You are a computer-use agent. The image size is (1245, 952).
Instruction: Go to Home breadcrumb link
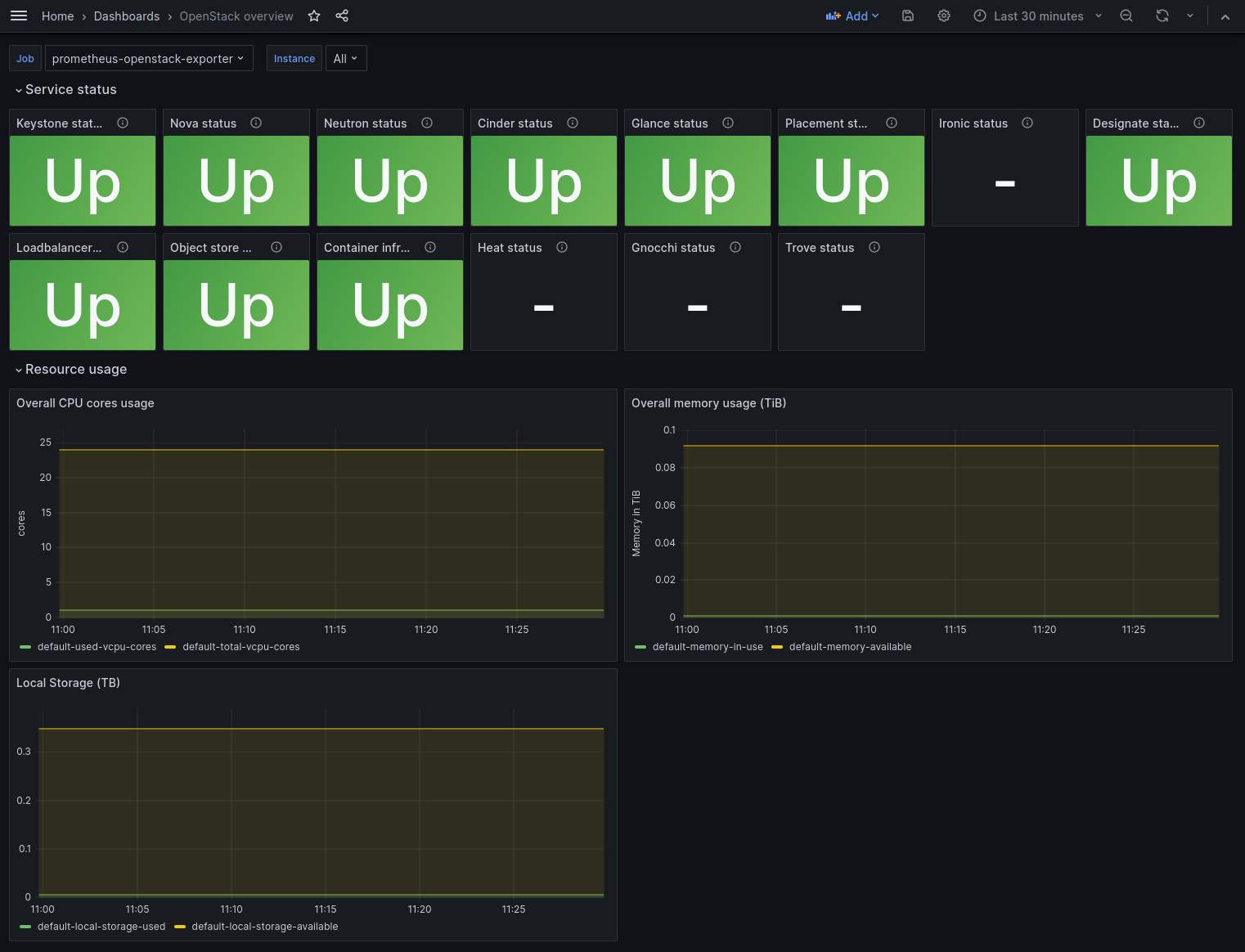click(57, 16)
